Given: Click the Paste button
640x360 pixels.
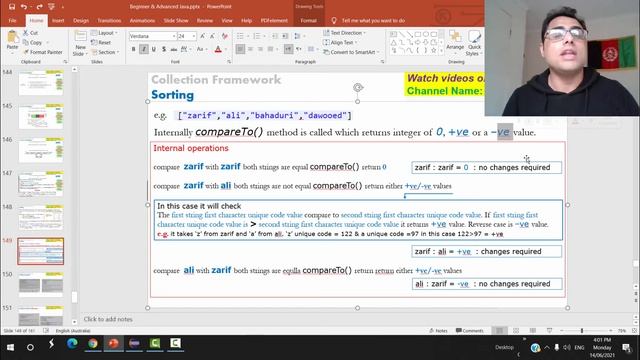Looking at the screenshot, I should 12,40.
